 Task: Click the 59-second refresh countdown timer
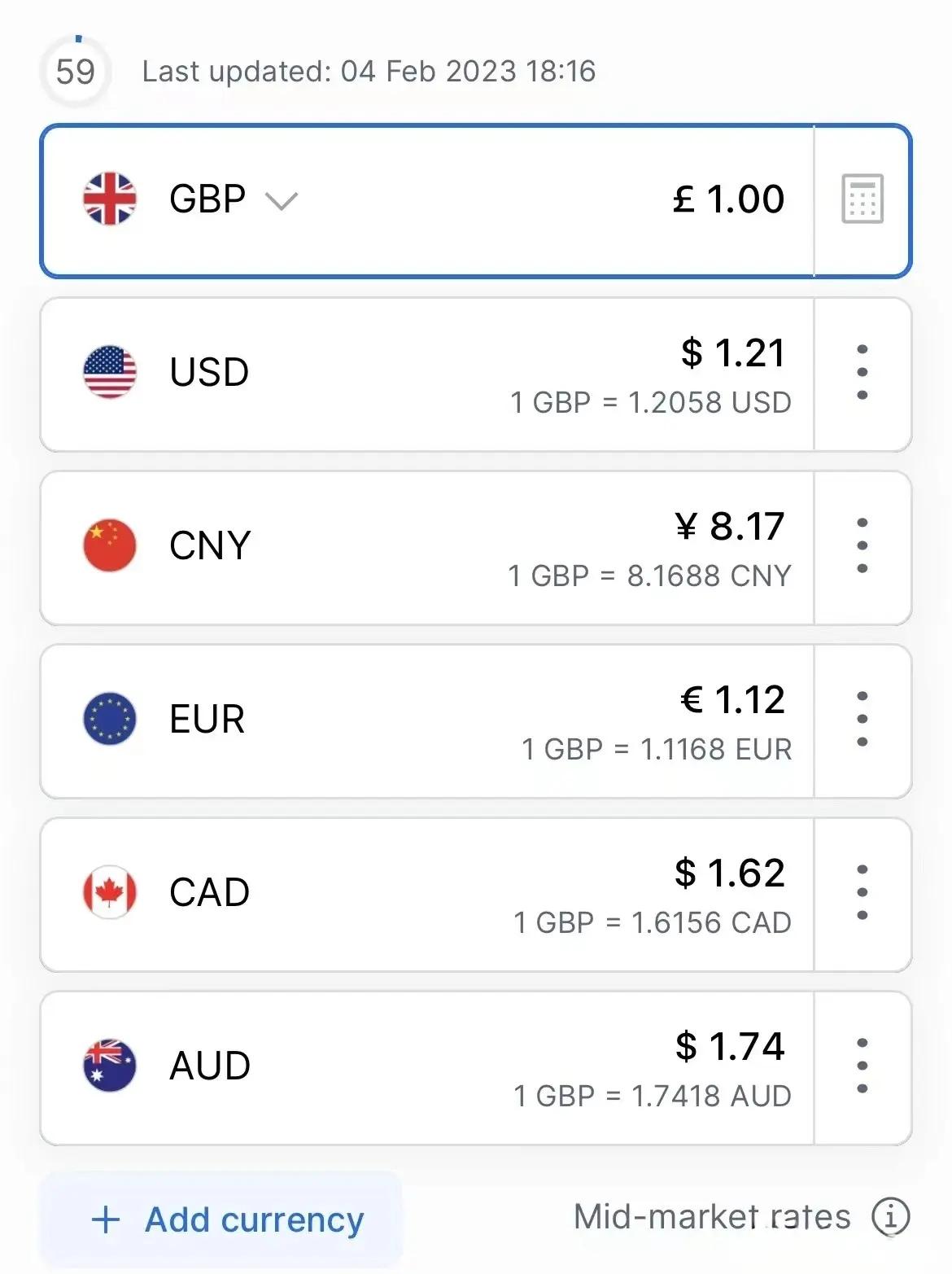[76, 72]
